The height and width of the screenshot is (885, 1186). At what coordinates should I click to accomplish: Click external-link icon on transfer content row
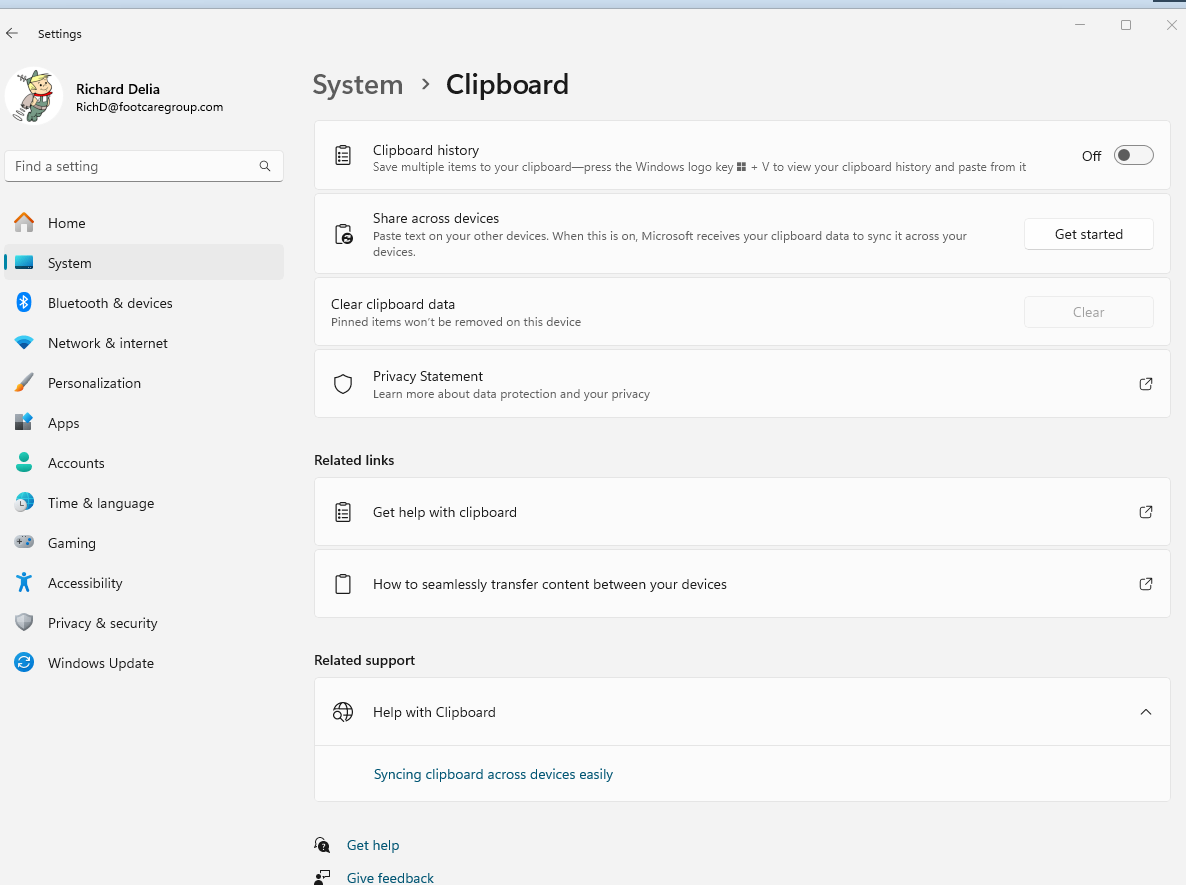click(x=1146, y=584)
